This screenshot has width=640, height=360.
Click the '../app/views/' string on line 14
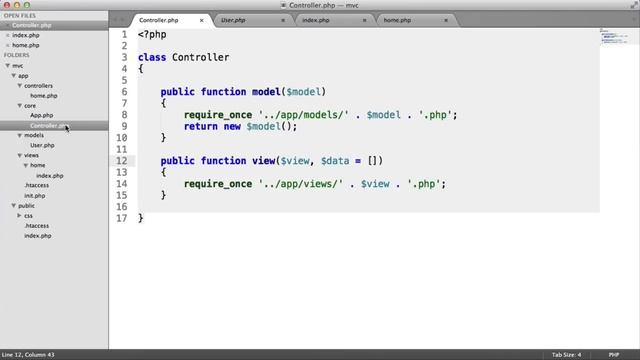point(300,184)
